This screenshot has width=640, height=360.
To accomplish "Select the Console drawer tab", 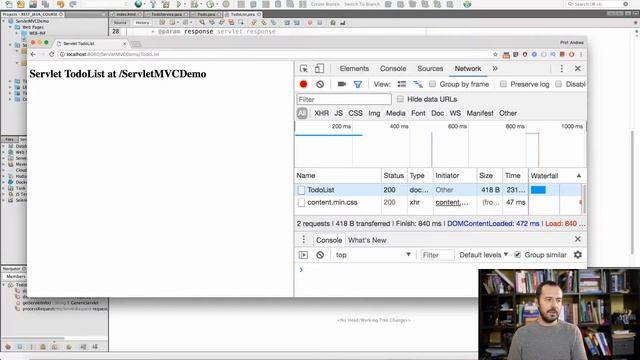I will (329, 240).
